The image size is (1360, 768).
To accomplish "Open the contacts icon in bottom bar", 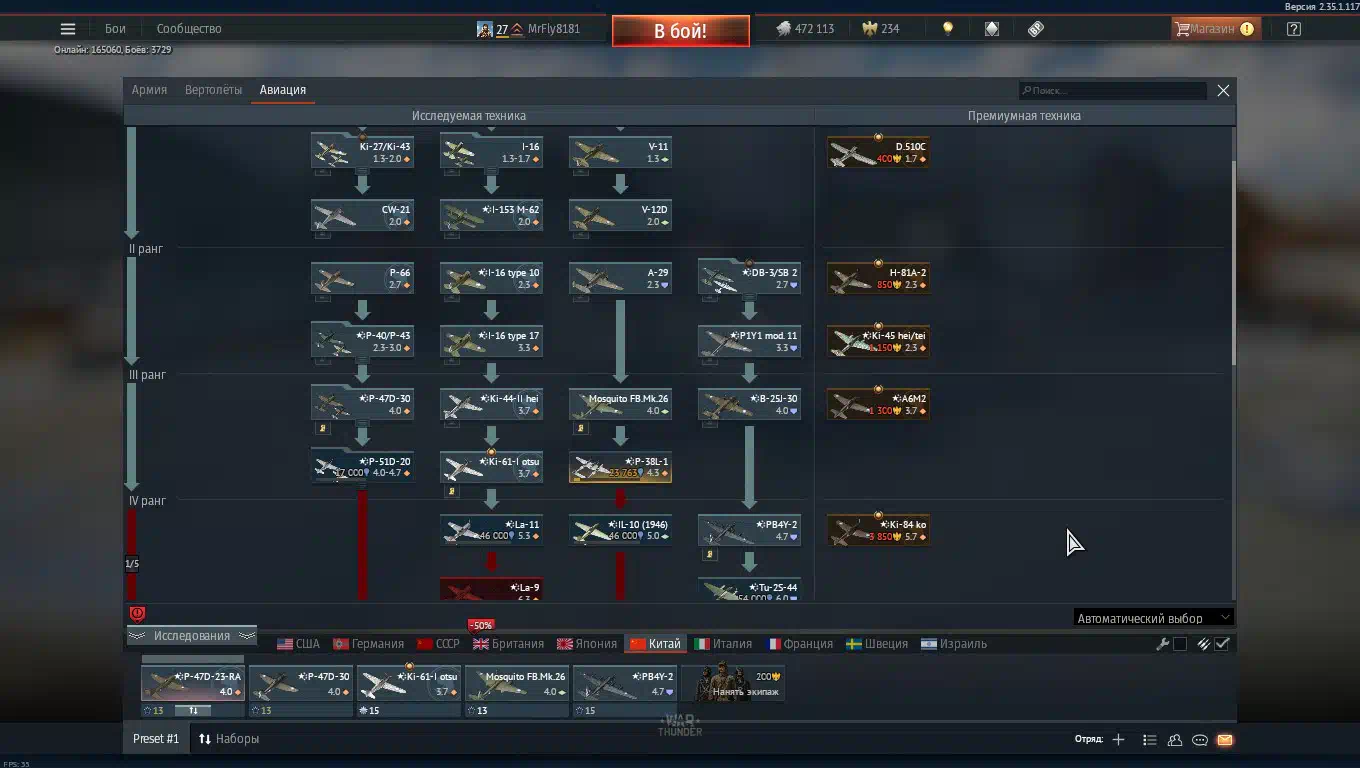I will coord(1175,740).
